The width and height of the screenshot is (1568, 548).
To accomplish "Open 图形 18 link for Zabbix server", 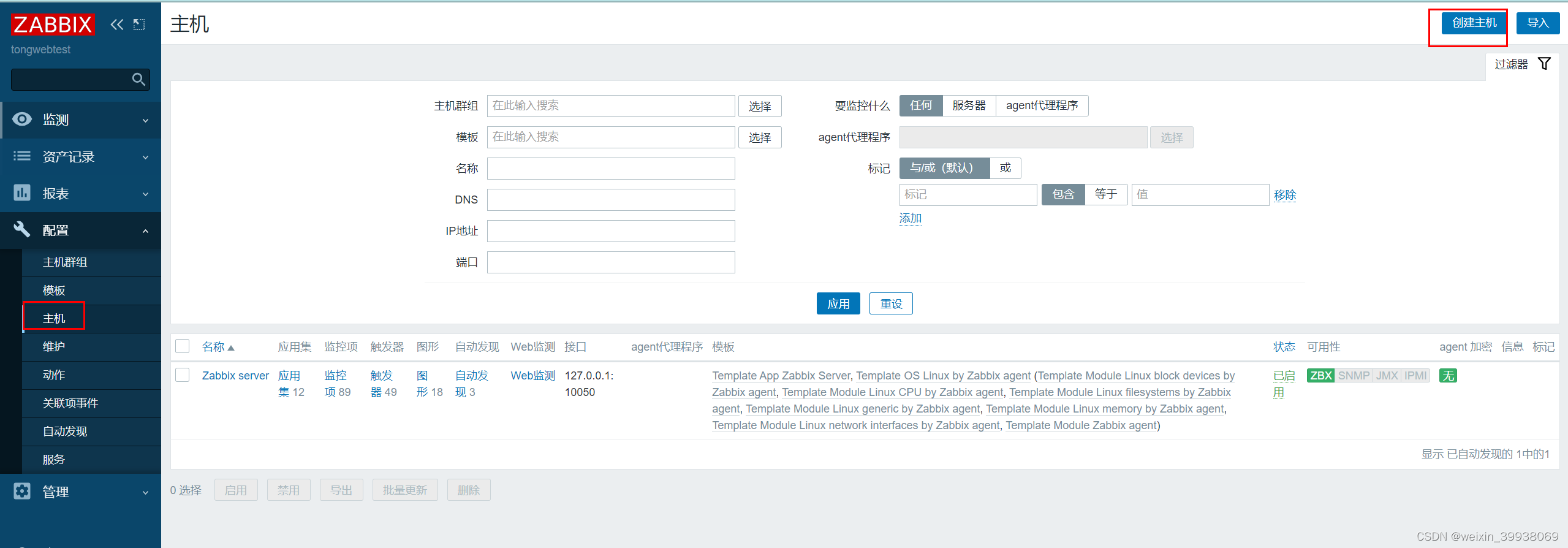I will tap(422, 384).
